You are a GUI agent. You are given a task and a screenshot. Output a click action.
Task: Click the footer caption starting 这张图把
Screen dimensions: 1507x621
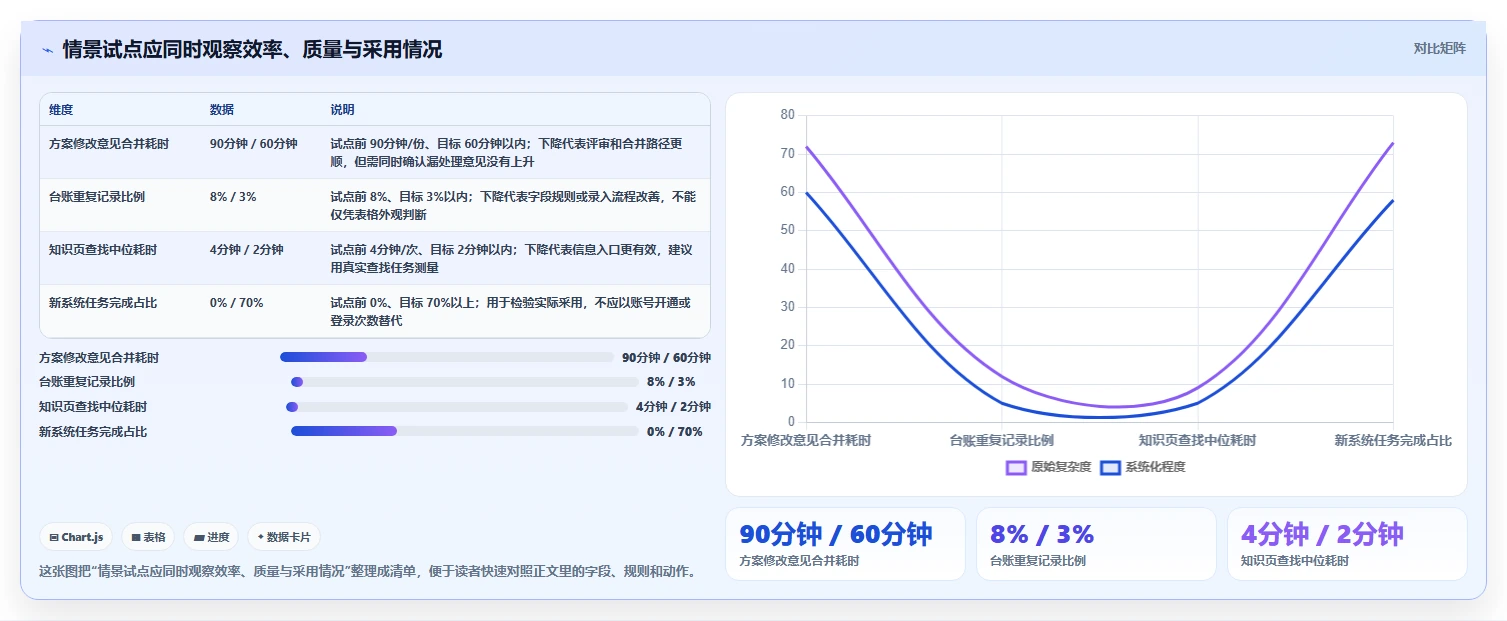(x=367, y=572)
